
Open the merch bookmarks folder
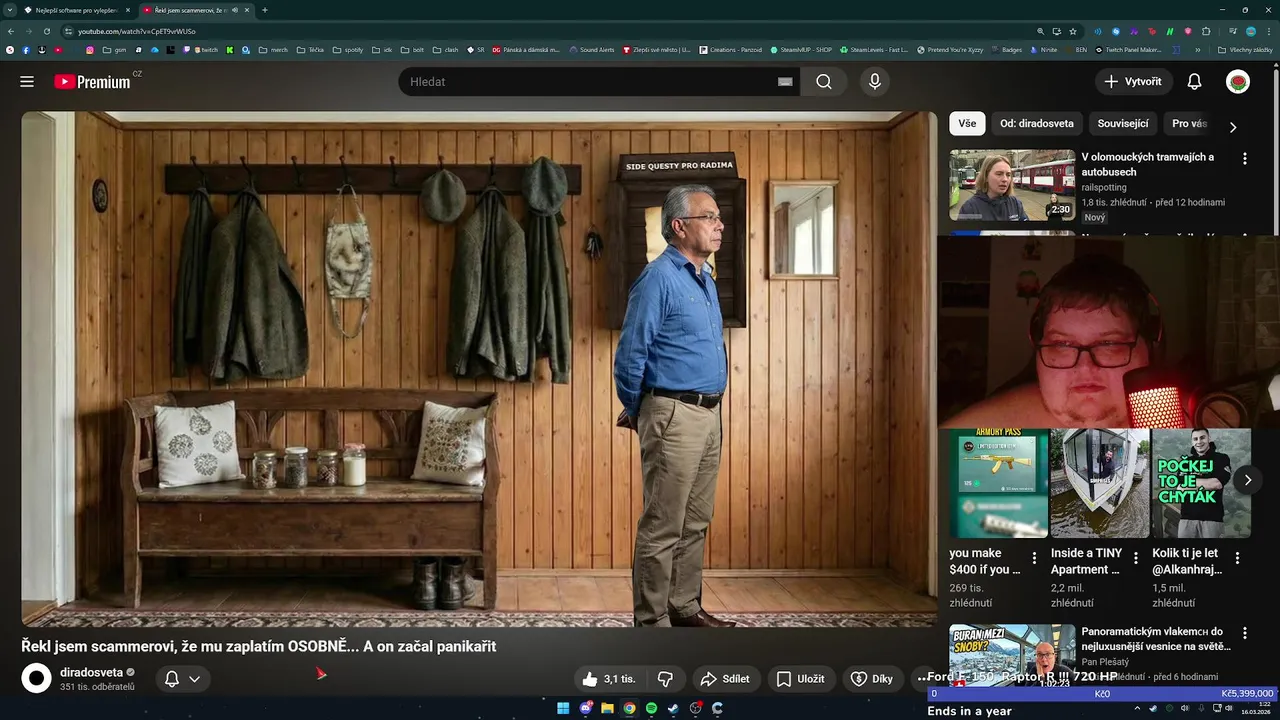(x=273, y=49)
